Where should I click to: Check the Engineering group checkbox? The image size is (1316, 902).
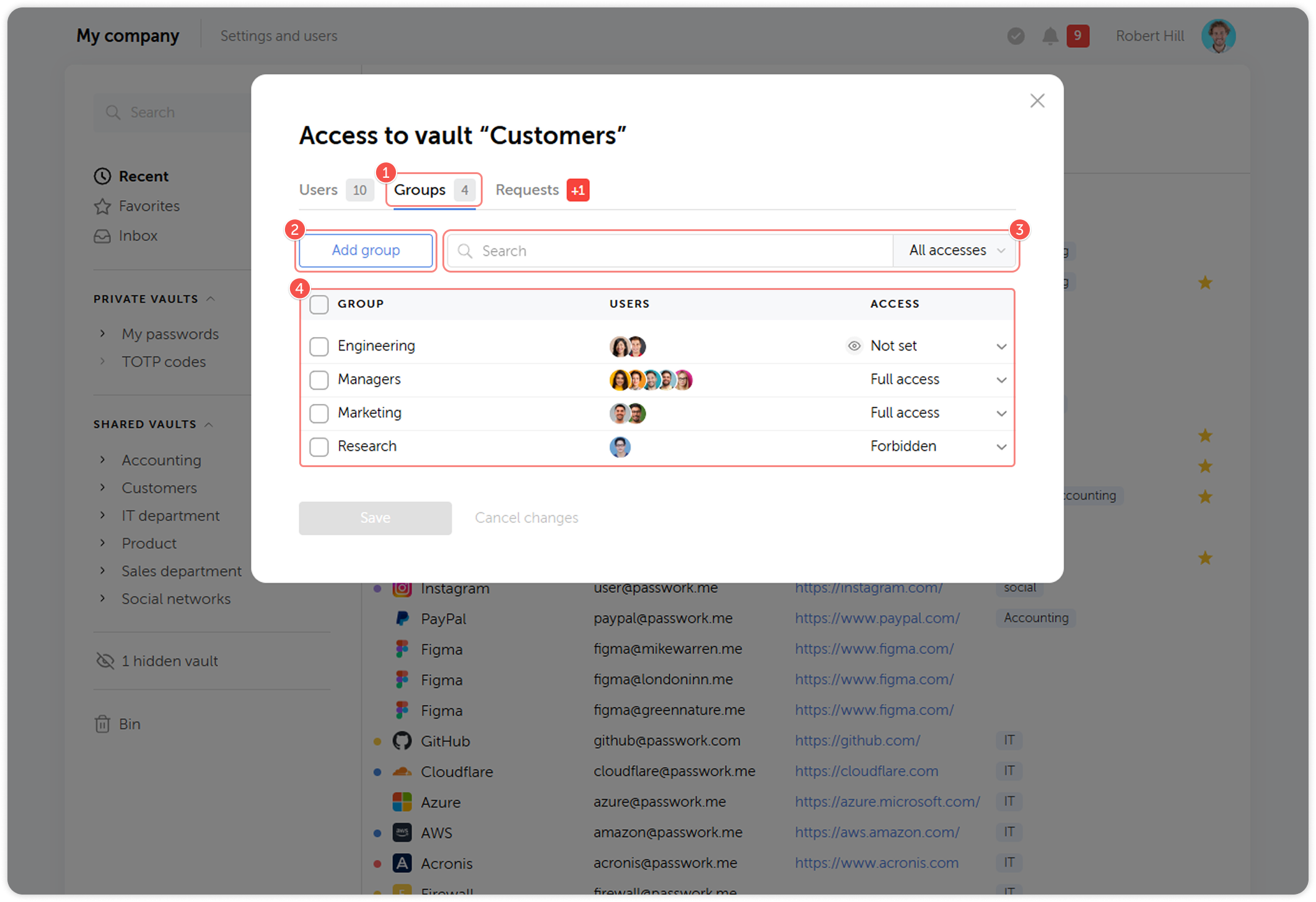tap(318, 346)
